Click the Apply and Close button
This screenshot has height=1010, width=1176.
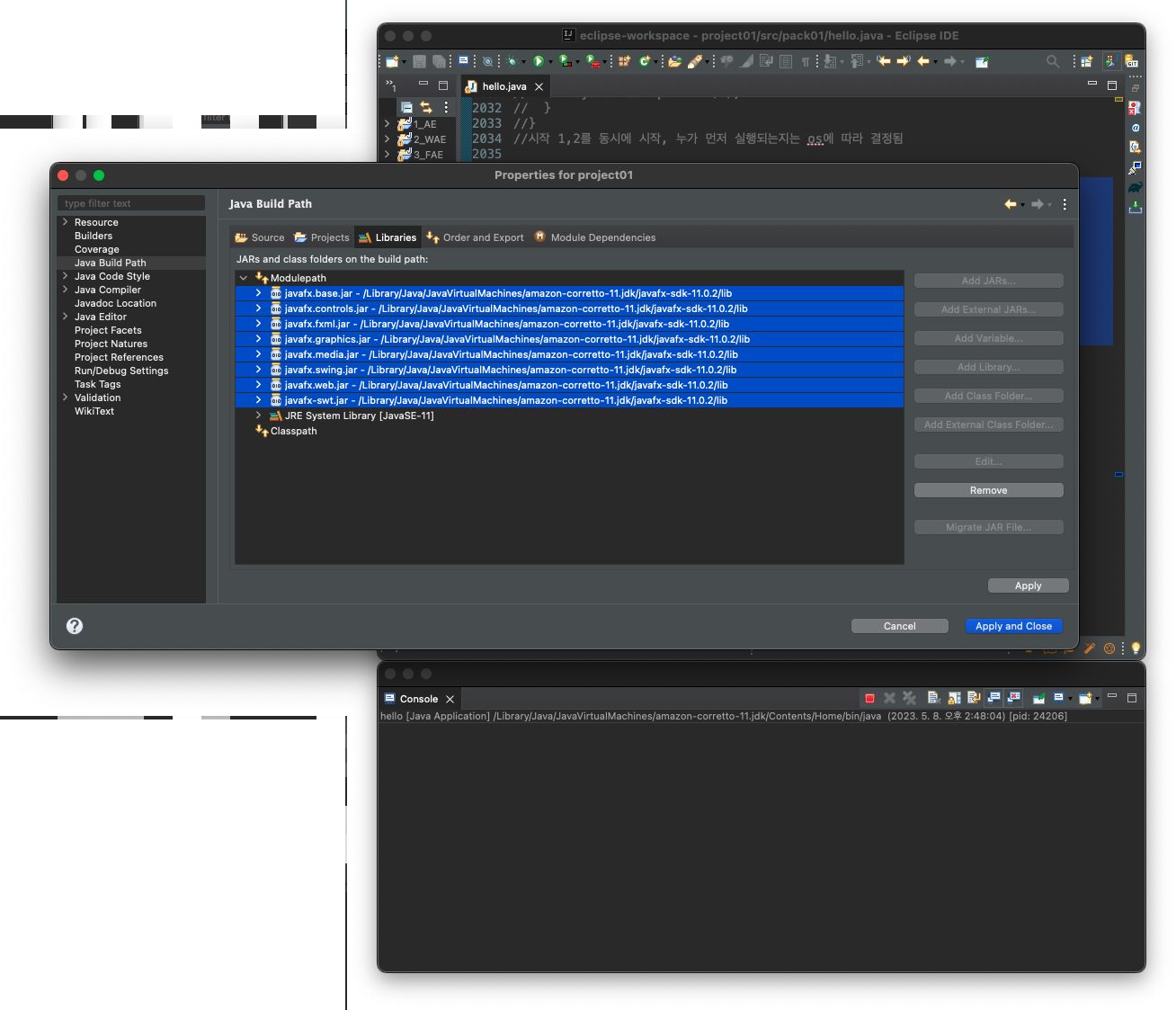click(x=1013, y=625)
